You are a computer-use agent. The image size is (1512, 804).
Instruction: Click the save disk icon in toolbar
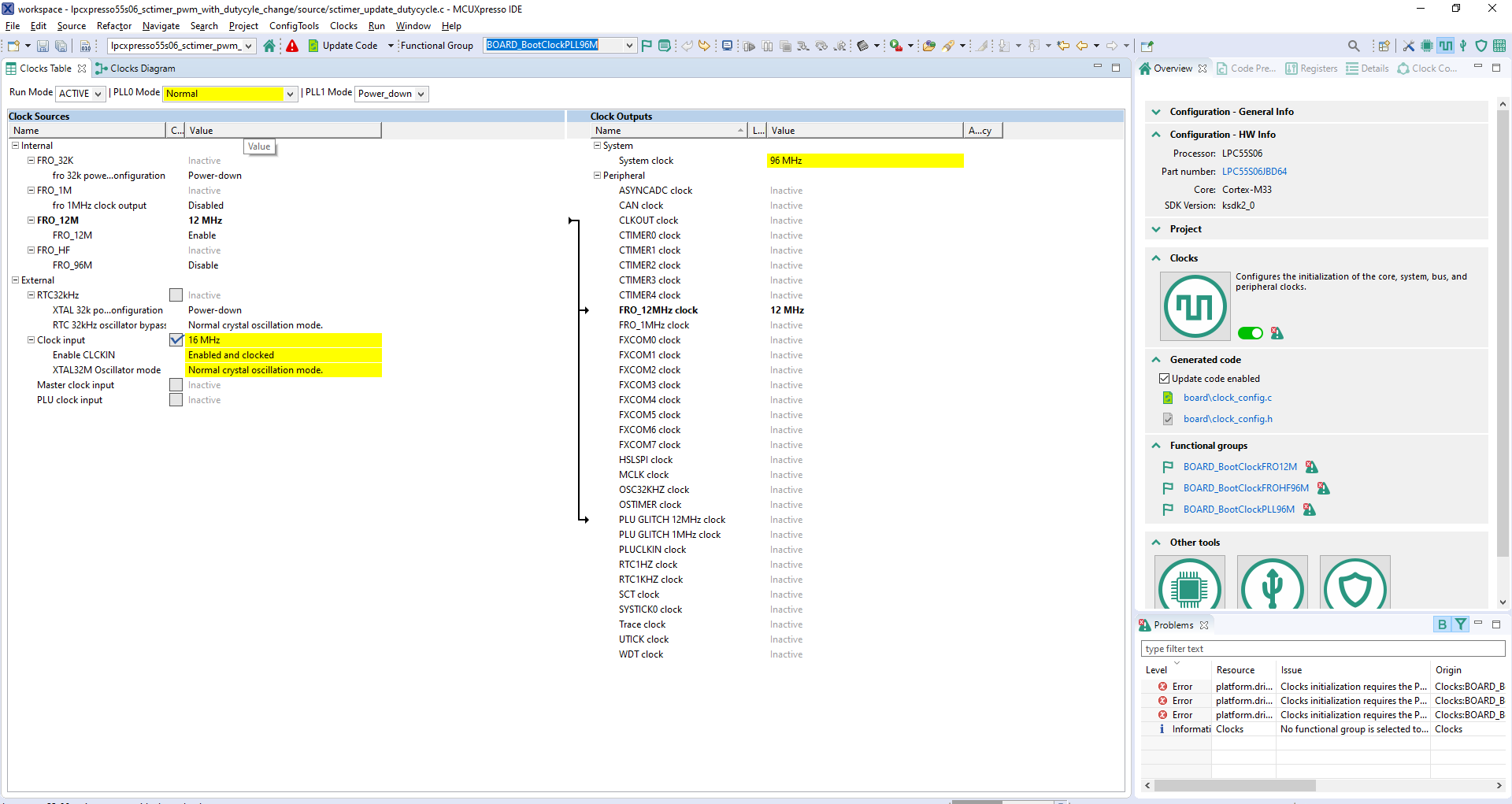[43, 46]
